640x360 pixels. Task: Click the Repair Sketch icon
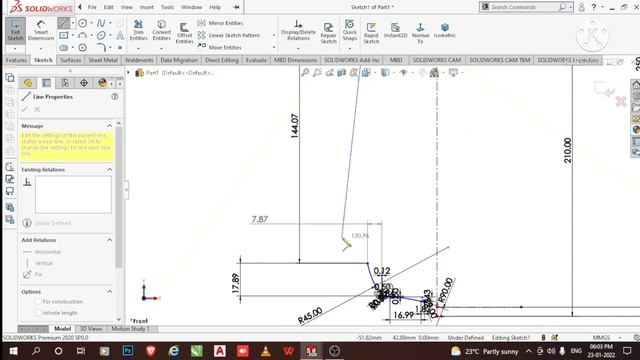pyautogui.click(x=328, y=33)
